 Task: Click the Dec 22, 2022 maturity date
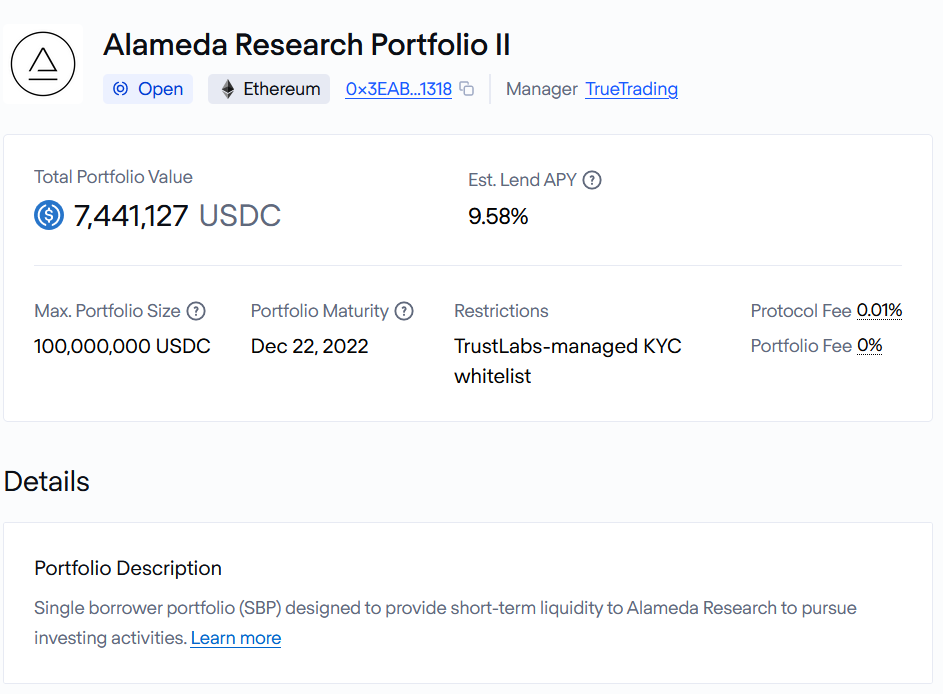[309, 347]
